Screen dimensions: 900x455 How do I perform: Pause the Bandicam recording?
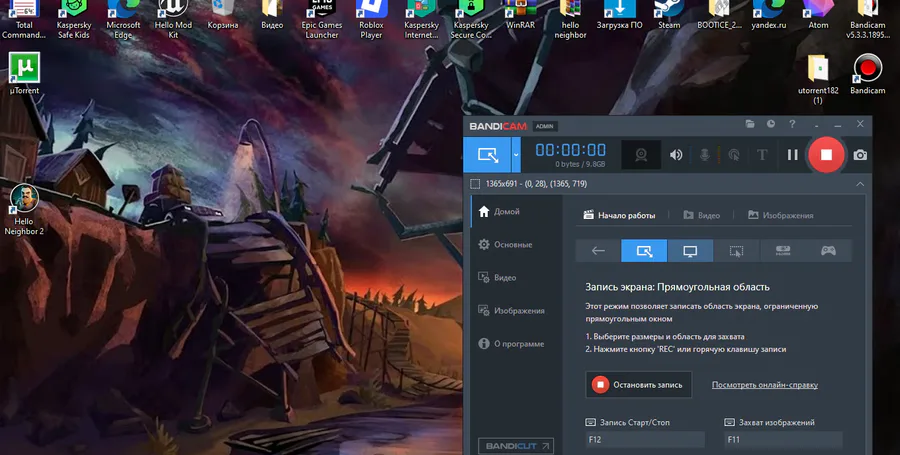pyautogui.click(x=793, y=155)
